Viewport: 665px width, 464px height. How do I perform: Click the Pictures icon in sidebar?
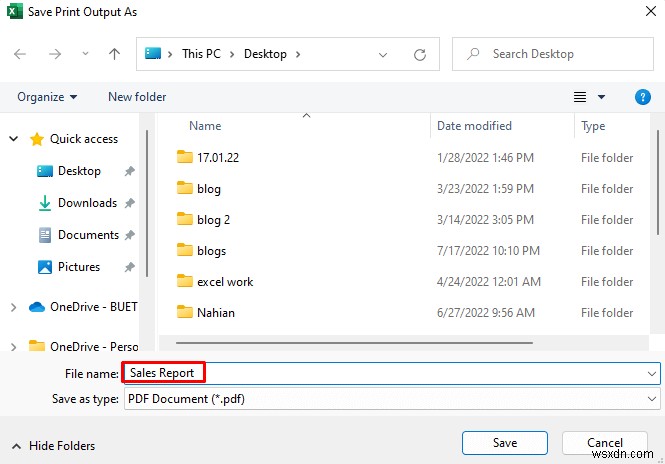[x=45, y=267]
